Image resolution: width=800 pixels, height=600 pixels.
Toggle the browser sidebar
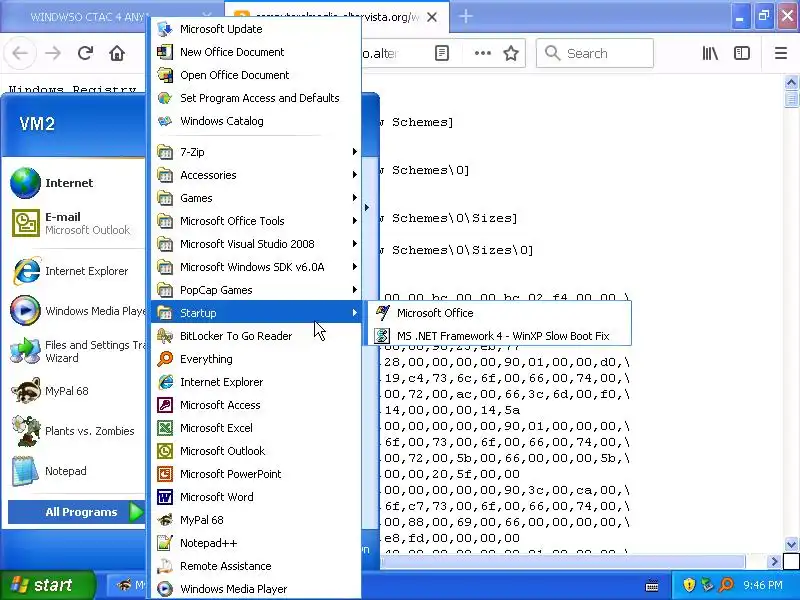[742, 53]
